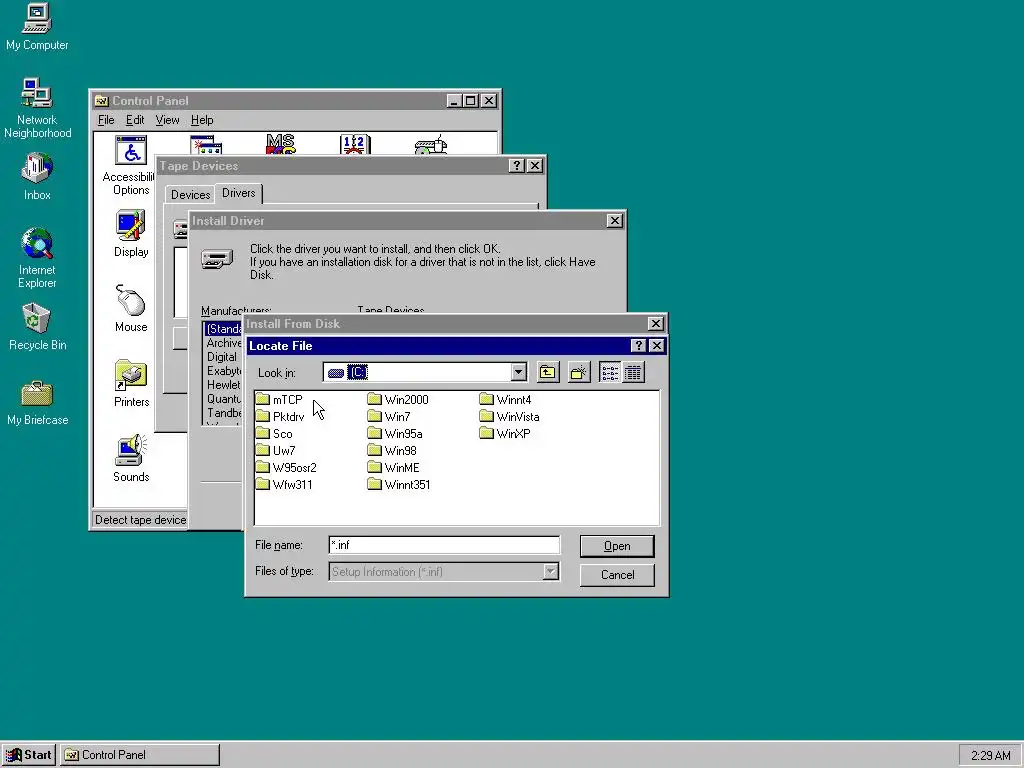
Task: Select the Win95a folder
Action: tap(394, 434)
